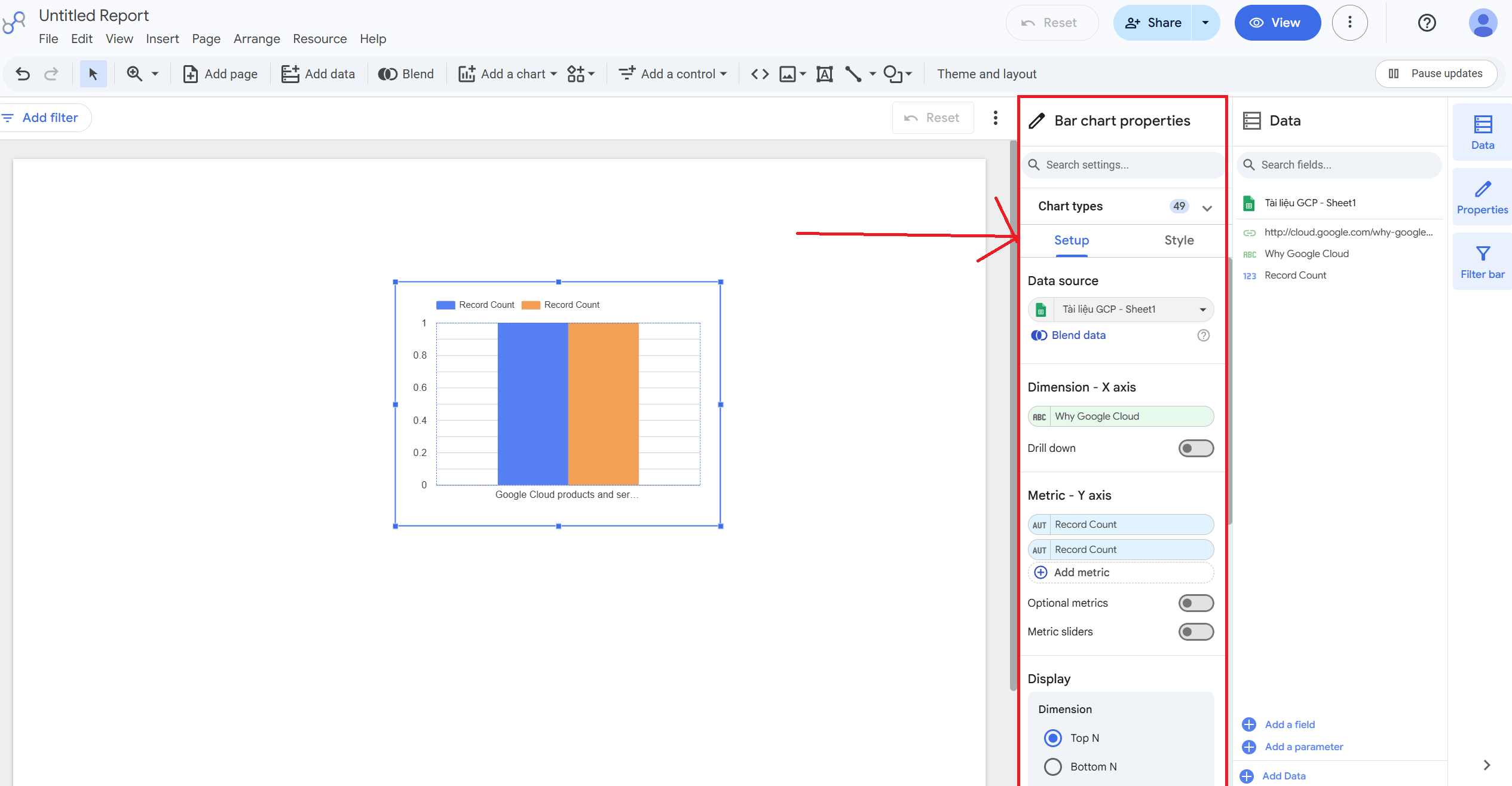The width and height of the screenshot is (1512, 786).
Task: Click the undo arrow in toolbar
Action: (23, 74)
